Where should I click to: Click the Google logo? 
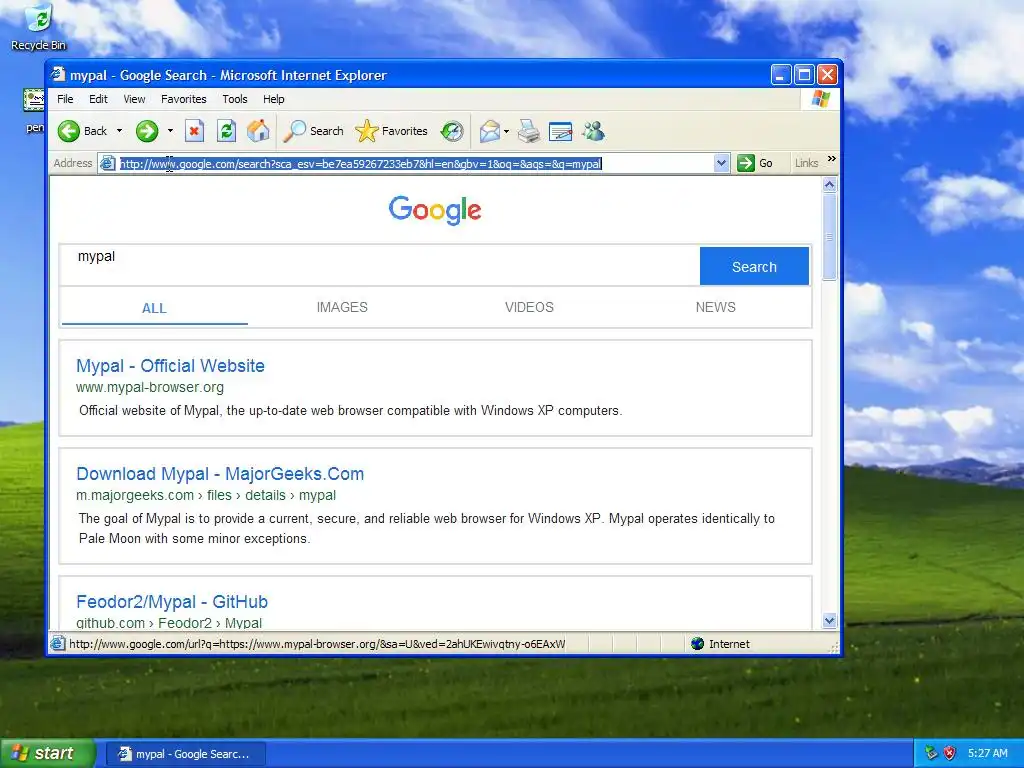(x=435, y=210)
